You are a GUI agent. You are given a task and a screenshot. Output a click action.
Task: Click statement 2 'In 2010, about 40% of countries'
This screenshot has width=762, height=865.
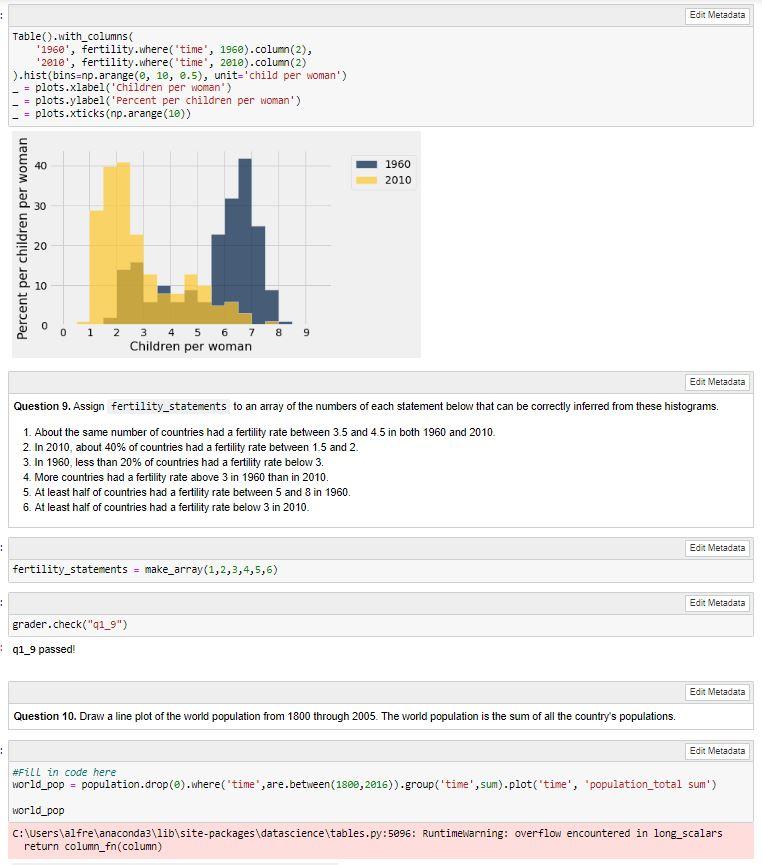click(x=196, y=447)
